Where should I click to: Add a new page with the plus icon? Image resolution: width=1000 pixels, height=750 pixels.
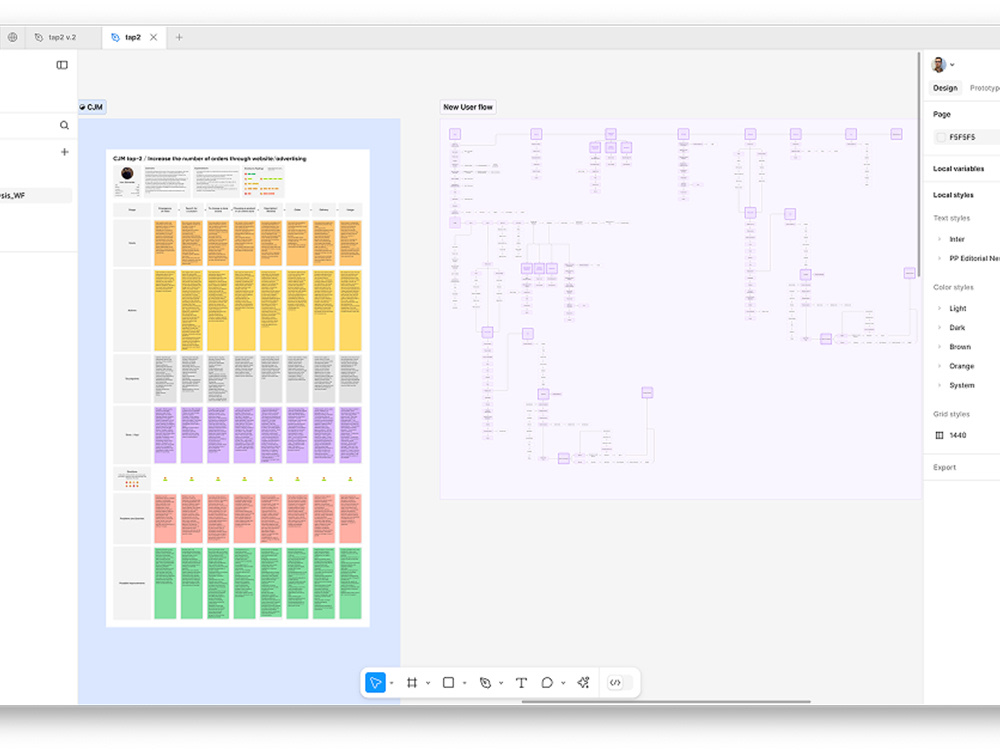coord(64,152)
